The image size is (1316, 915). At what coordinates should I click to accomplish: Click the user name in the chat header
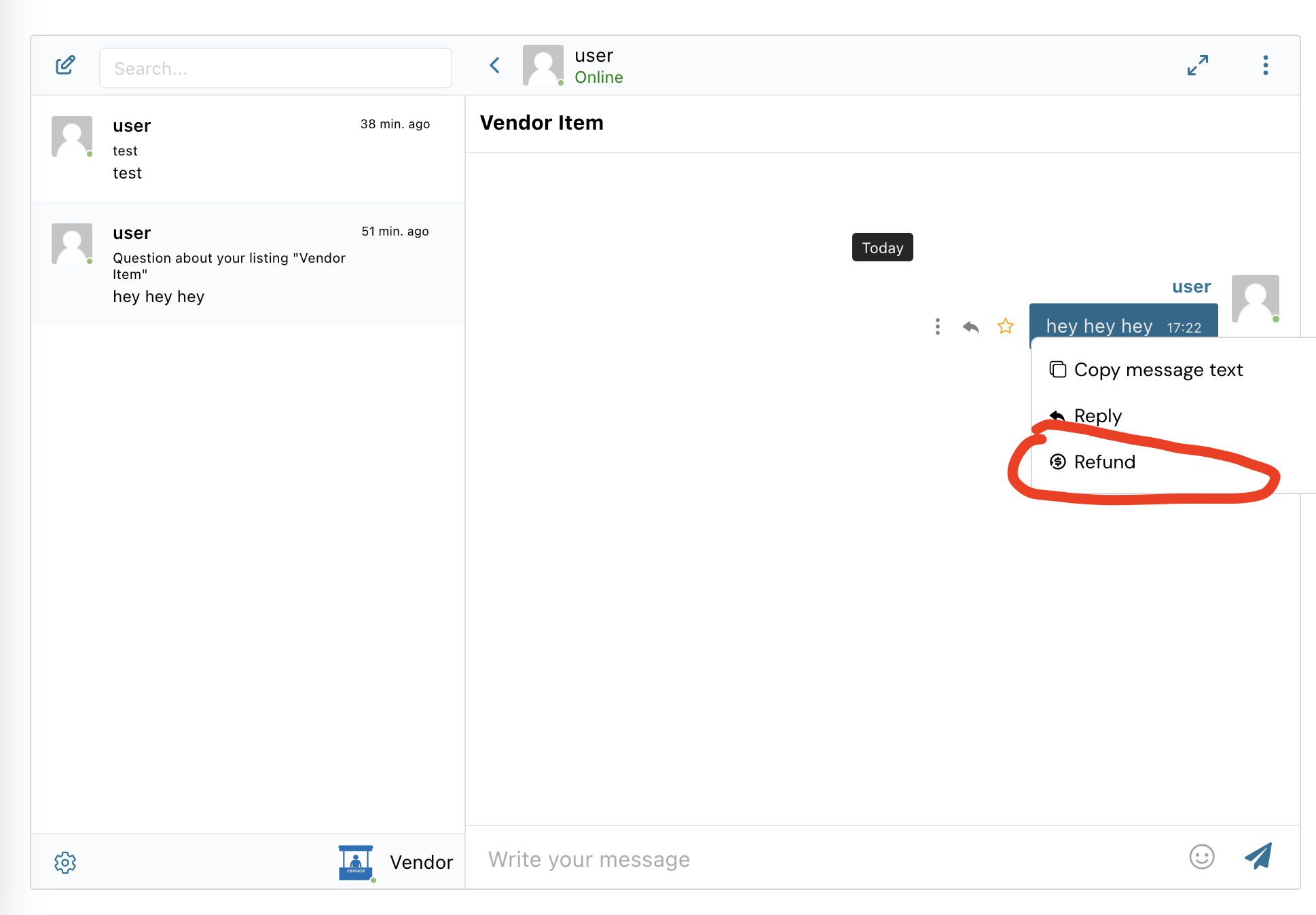pos(593,55)
